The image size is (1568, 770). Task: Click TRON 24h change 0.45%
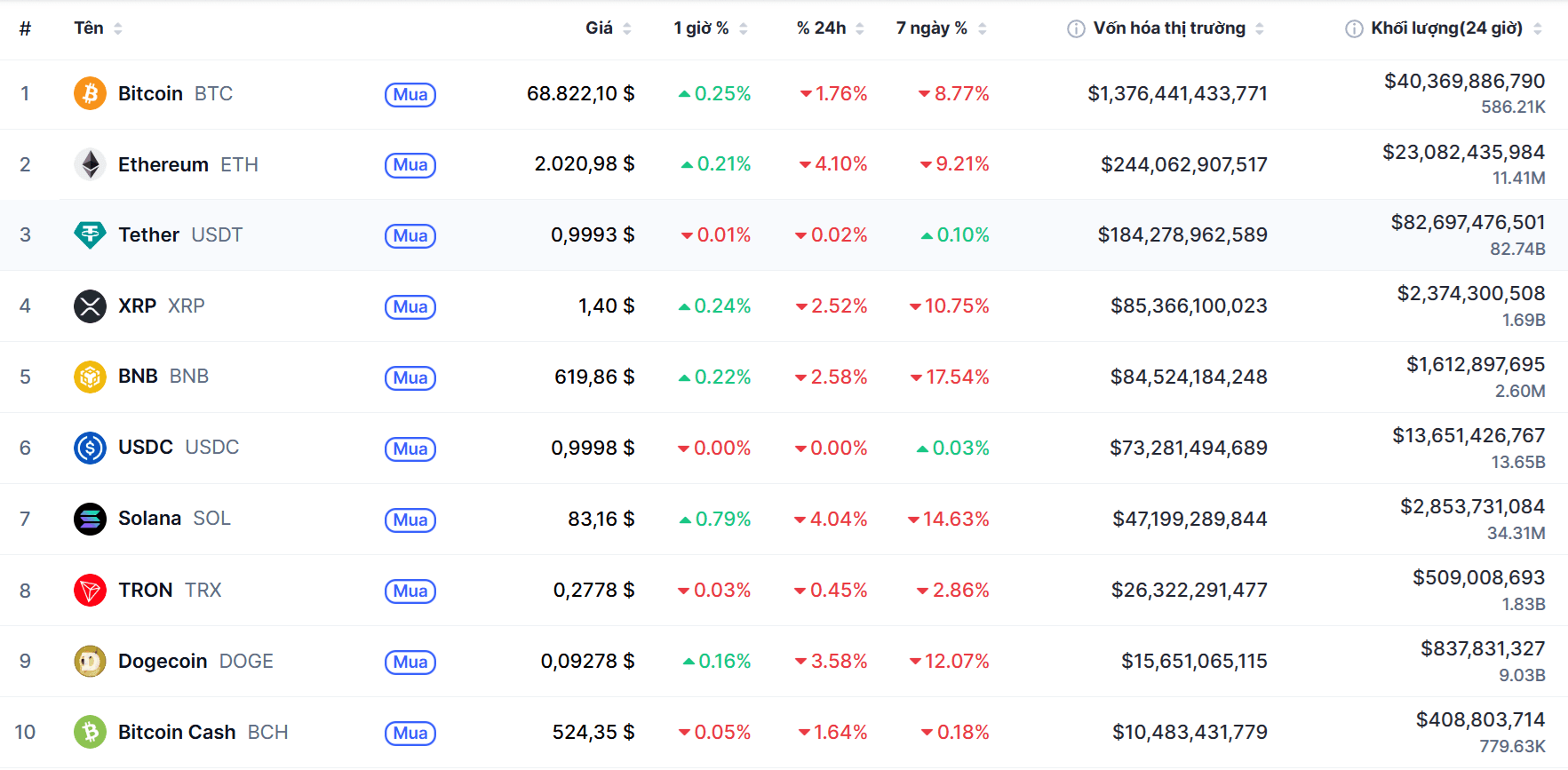830,590
